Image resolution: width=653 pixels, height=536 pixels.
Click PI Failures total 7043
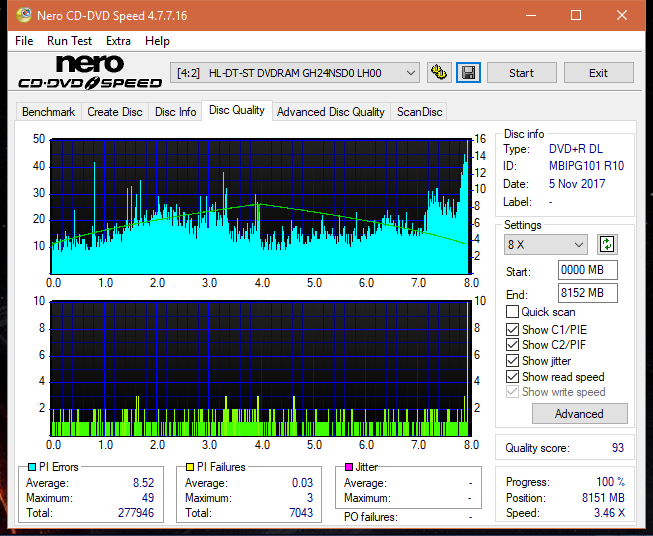pos(301,513)
